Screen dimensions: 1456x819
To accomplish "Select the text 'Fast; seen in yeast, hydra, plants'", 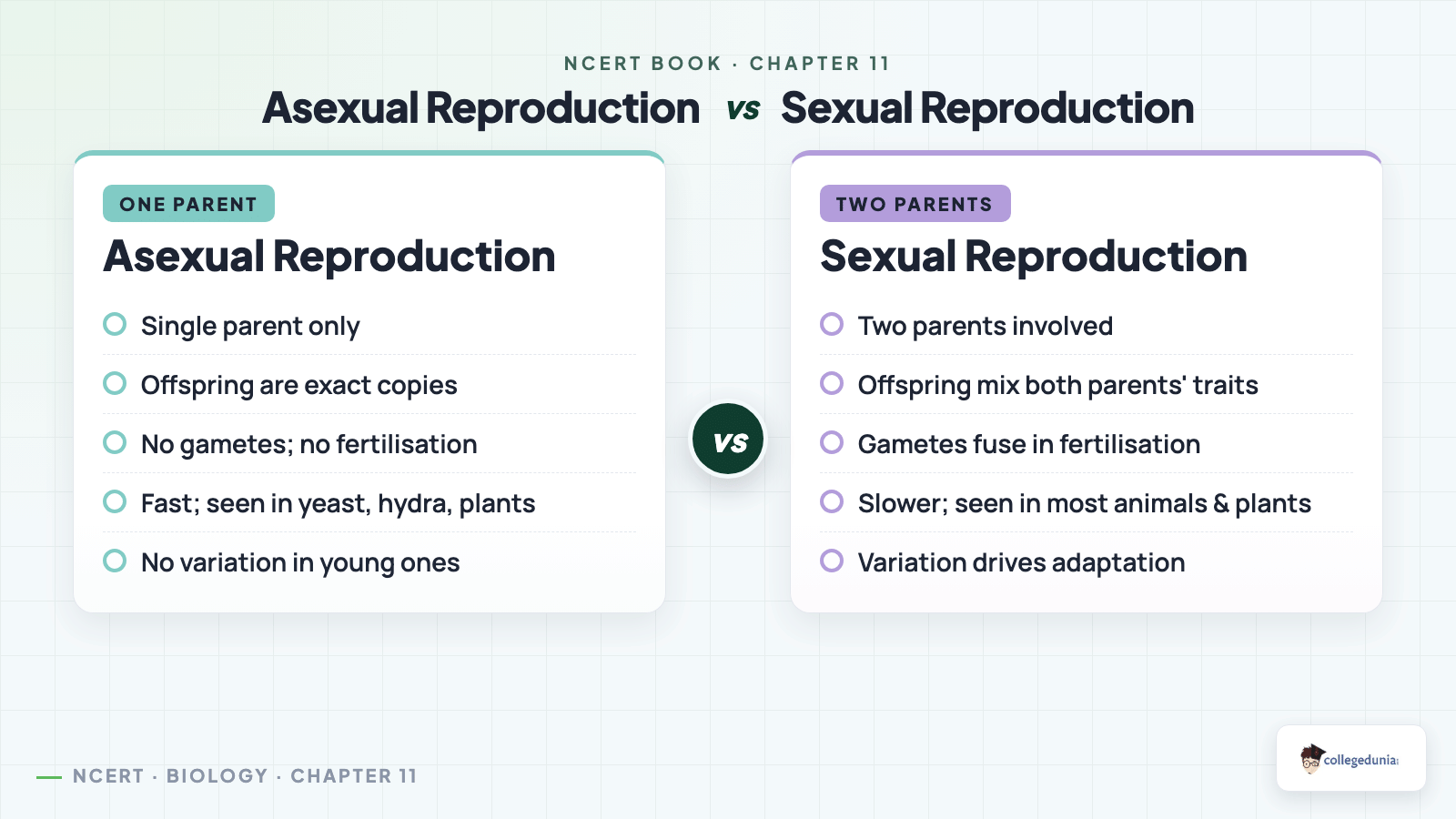I will tap(338, 503).
